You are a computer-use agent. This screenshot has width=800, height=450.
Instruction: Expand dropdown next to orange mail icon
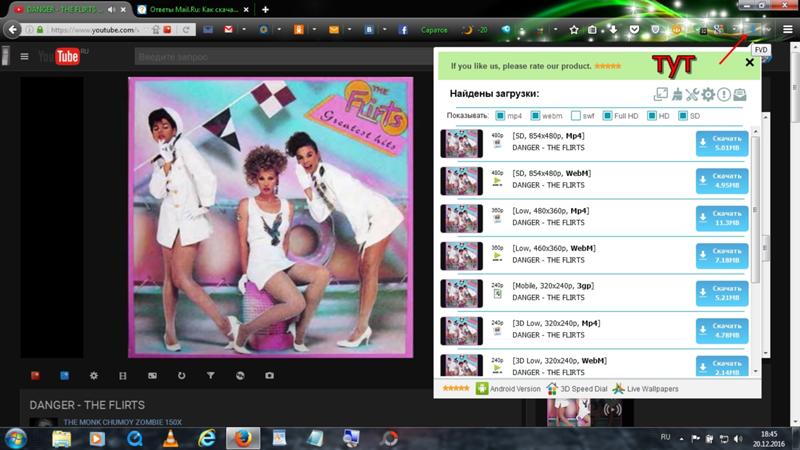tap(349, 30)
